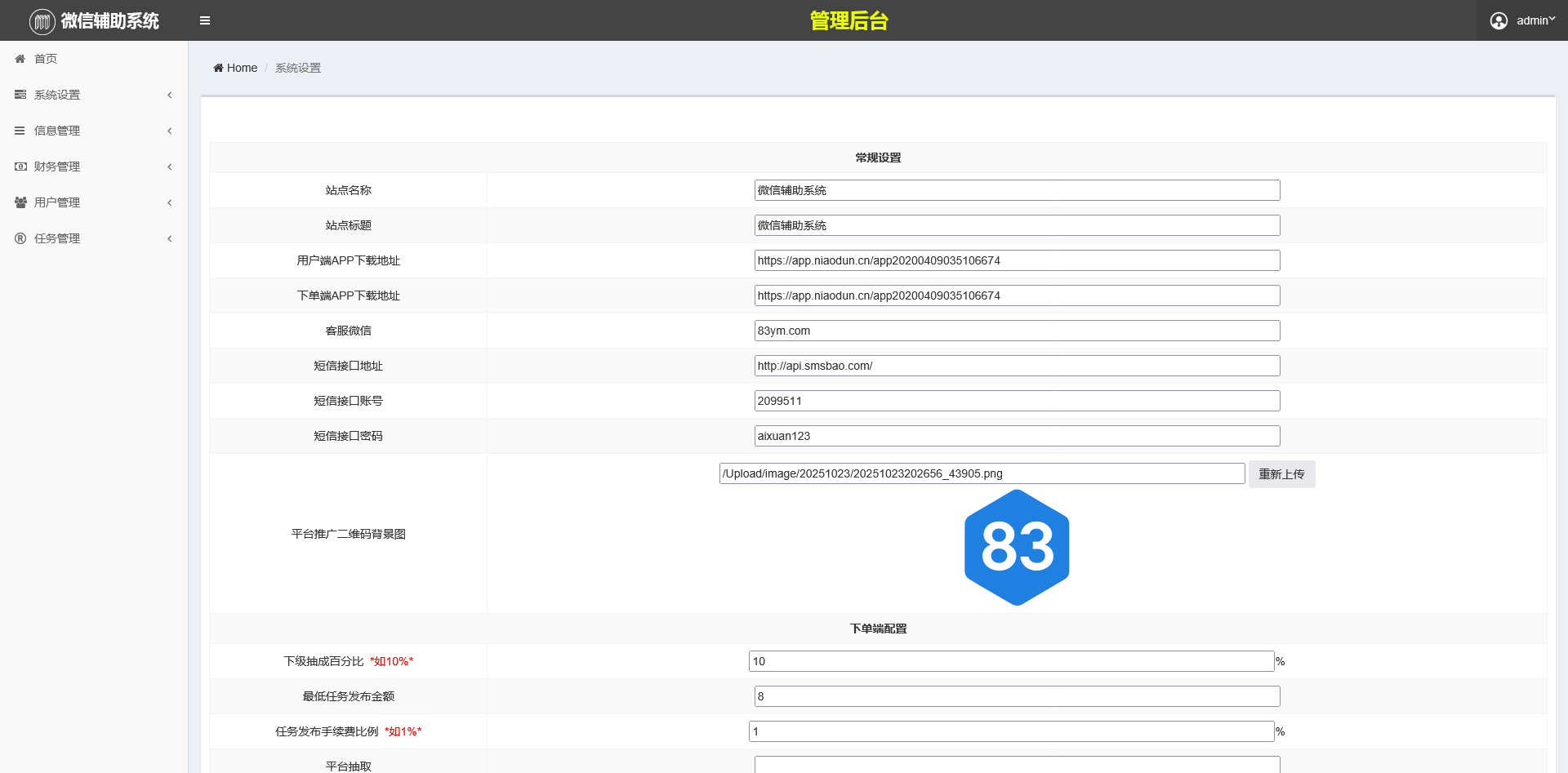Click the 任务发布手续费比例 input field
Viewport: 1568px width, 773px height.
coord(1011,731)
